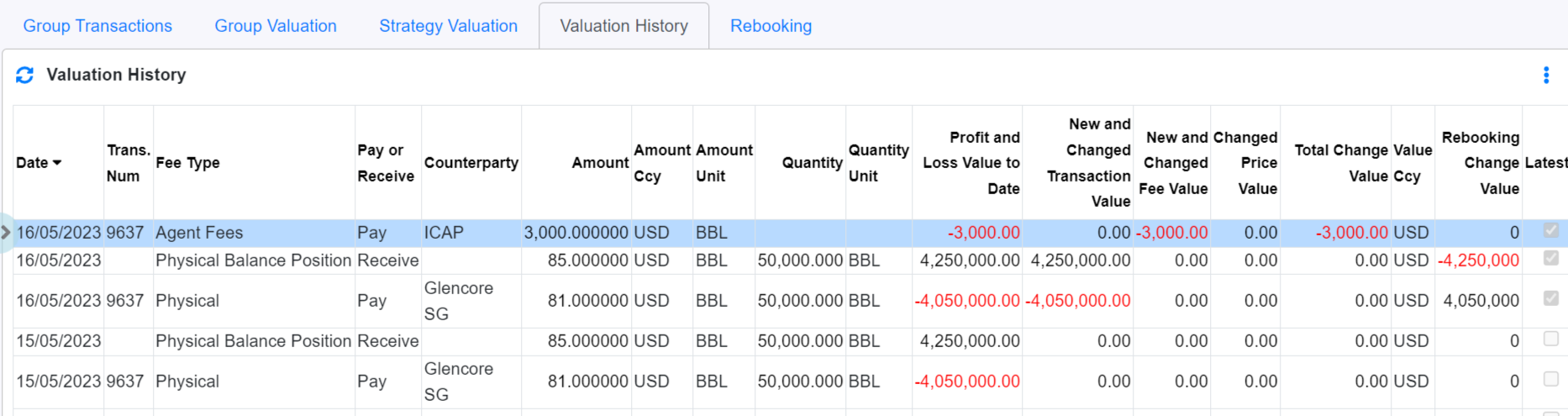Click the Rebooking Change Value column header
Image resolution: width=1568 pixels, height=416 pixels.
point(1480,162)
